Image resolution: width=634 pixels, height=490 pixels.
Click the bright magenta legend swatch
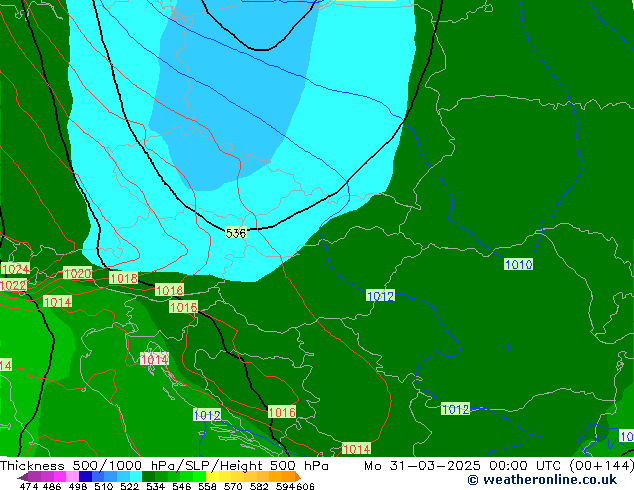click(59, 477)
